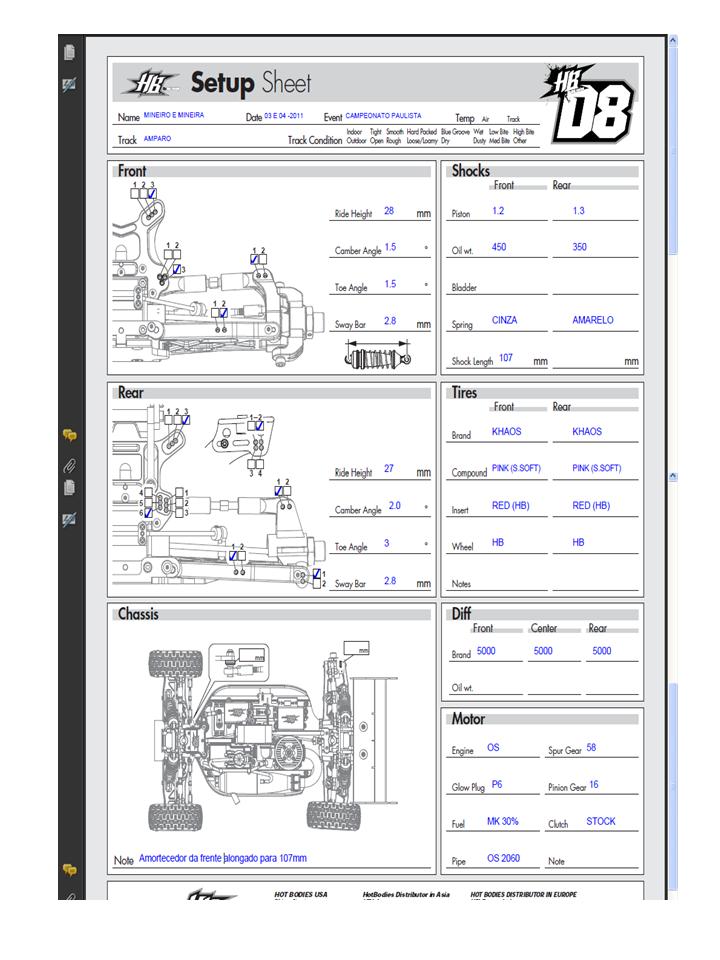
Task: Edit Front Shock Length value 107
Action: pyautogui.click(x=506, y=358)
